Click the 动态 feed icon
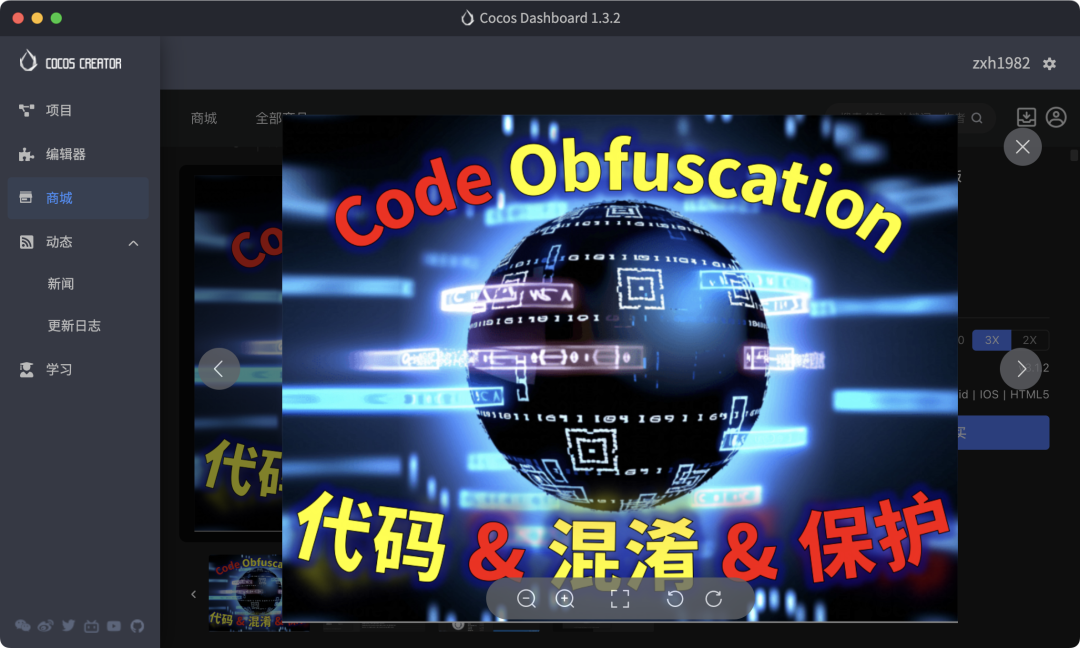Image resolution: width=1080 pixels, height=648 pixels. coord(26,242)
